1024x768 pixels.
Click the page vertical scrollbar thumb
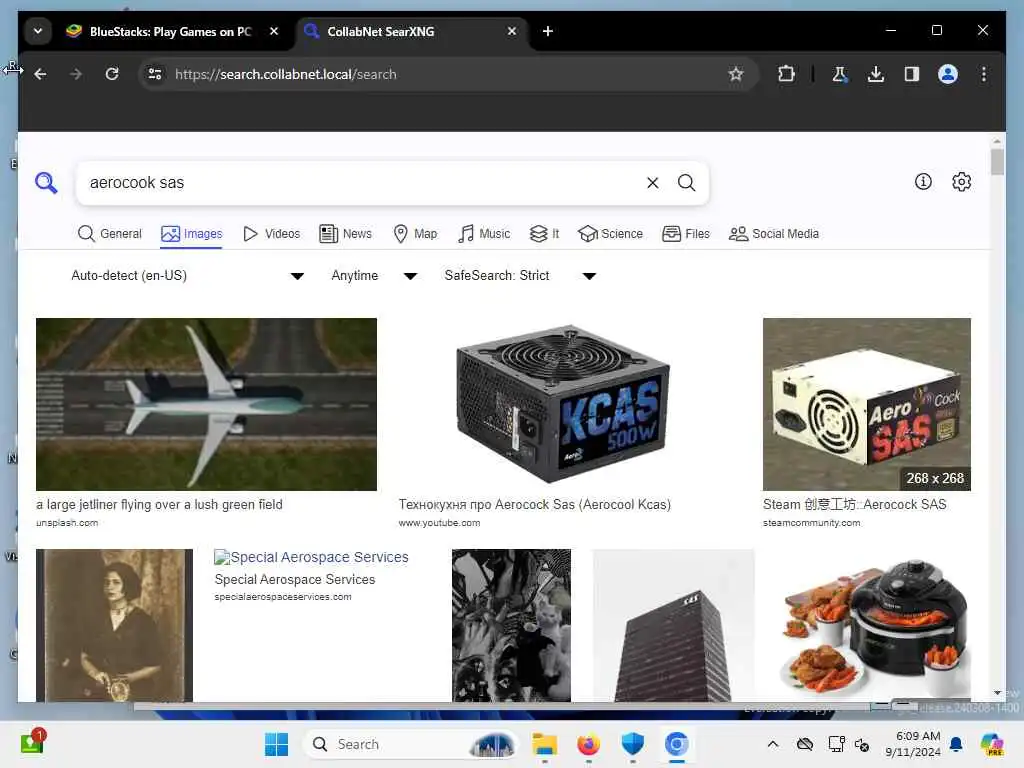coord(997,162)
